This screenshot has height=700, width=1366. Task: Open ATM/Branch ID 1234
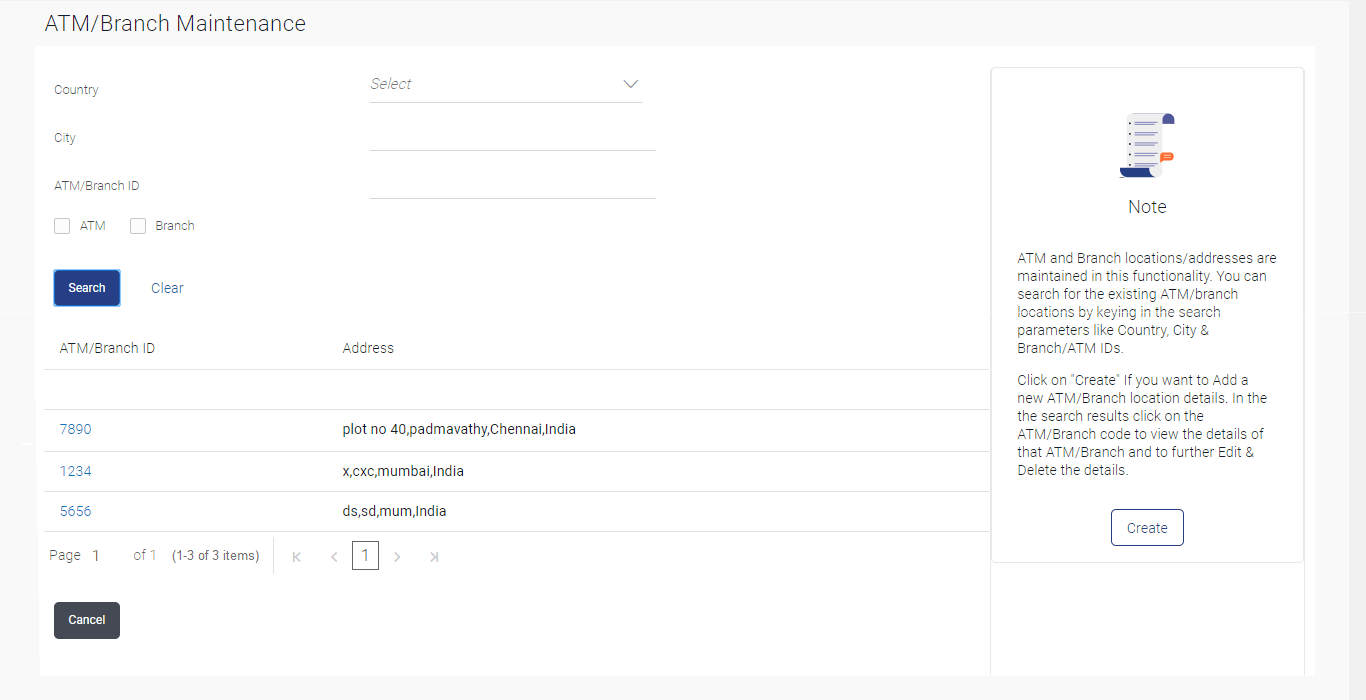[75, 471]
